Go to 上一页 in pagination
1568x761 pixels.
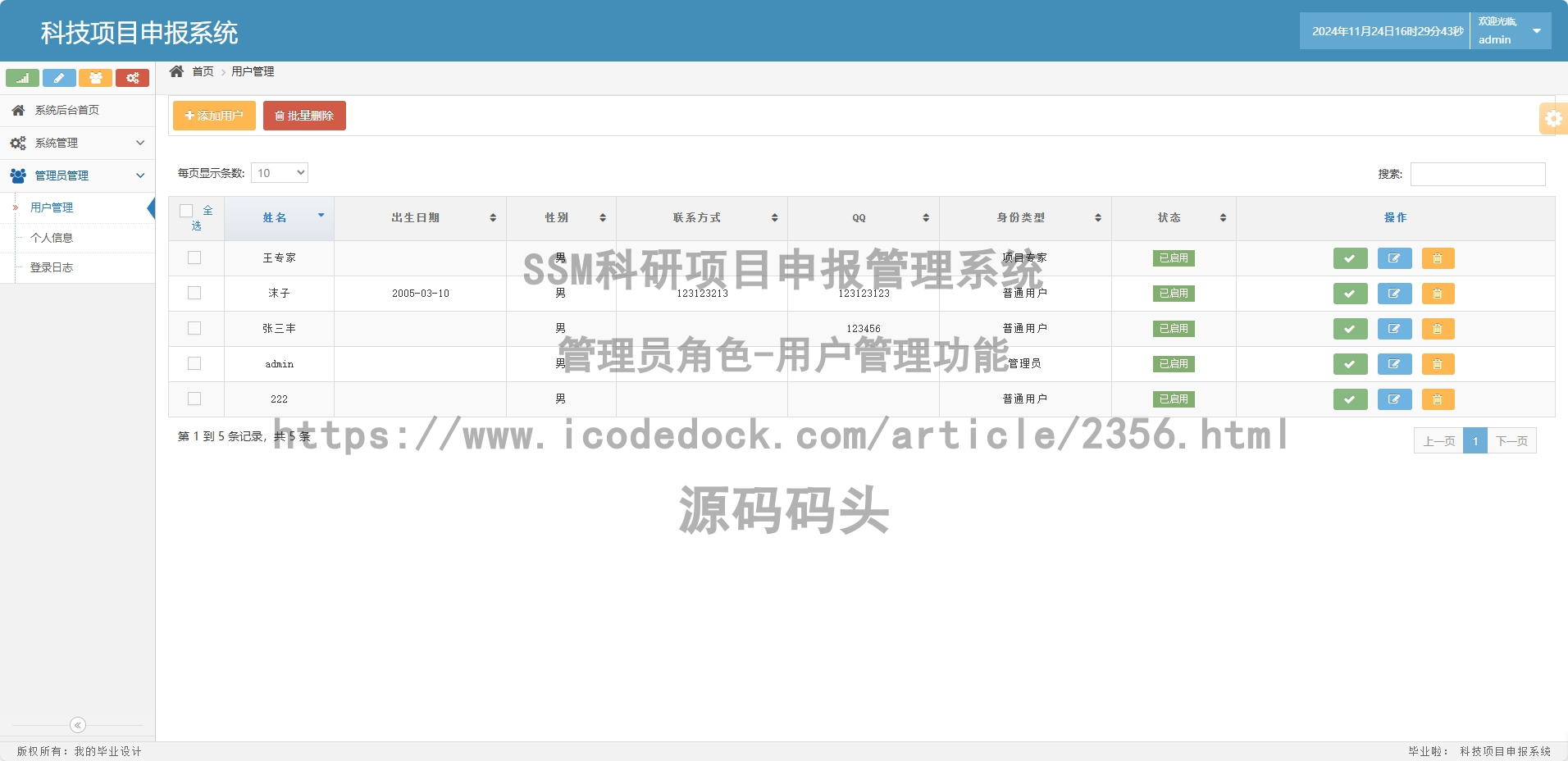point(1438,440)
